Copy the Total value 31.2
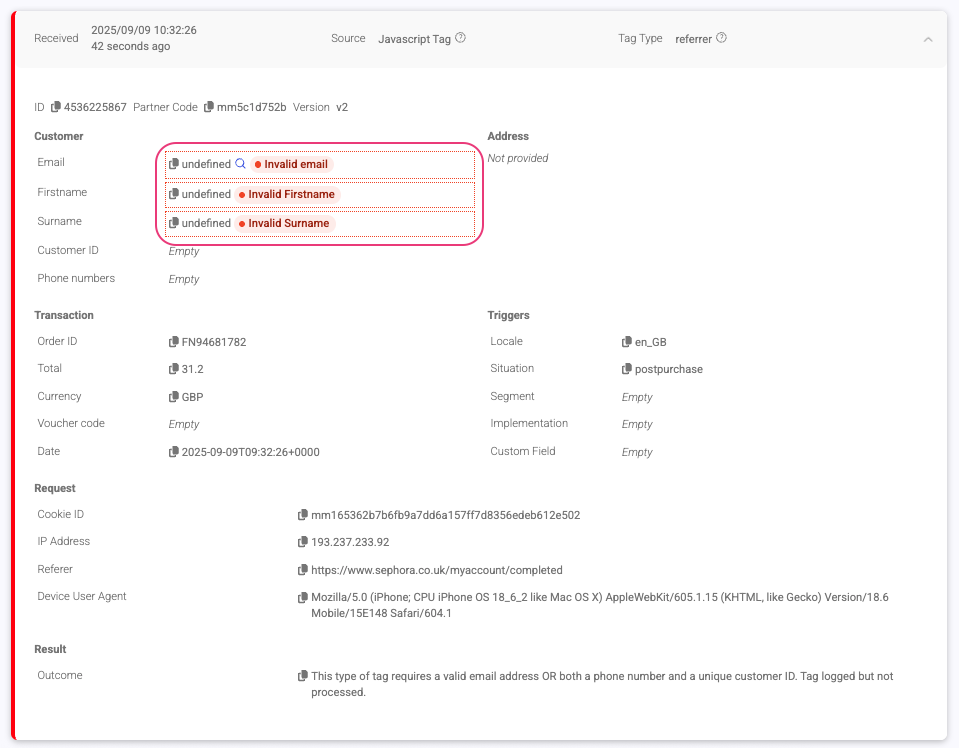The width and height of the screenshot is (959, 748). (174, 369)
